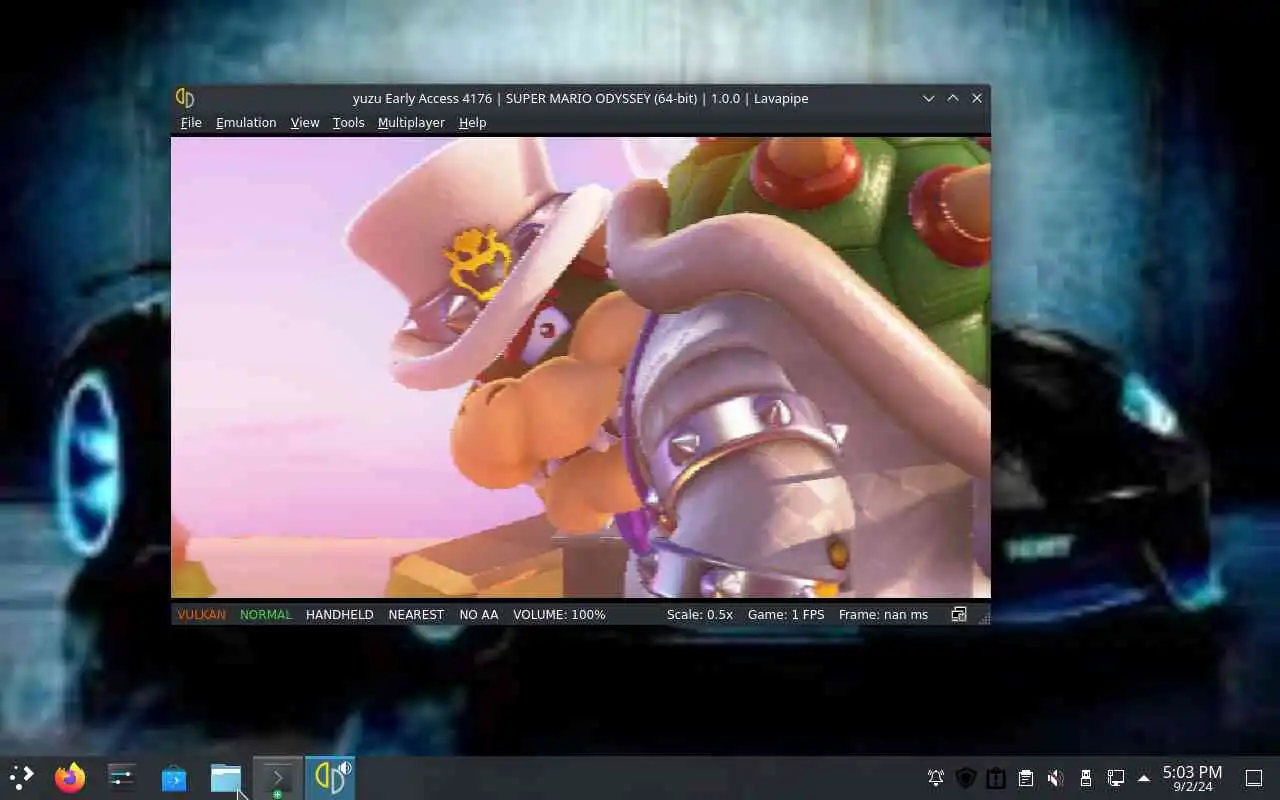
Task: Click the VOLUME: 100% status button
Action: pos(559,614)
